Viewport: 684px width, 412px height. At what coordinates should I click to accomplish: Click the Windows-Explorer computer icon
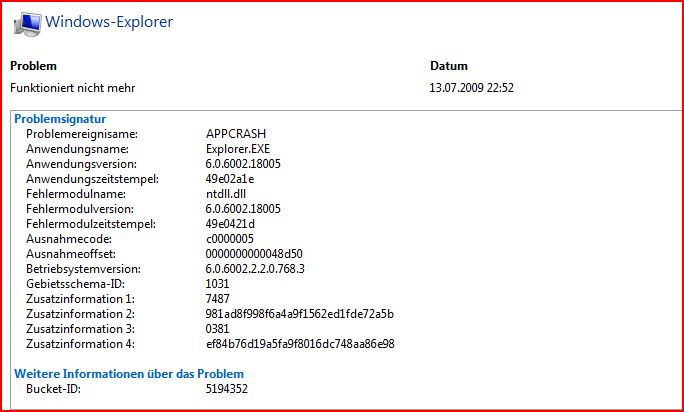(x=27, y=23)
